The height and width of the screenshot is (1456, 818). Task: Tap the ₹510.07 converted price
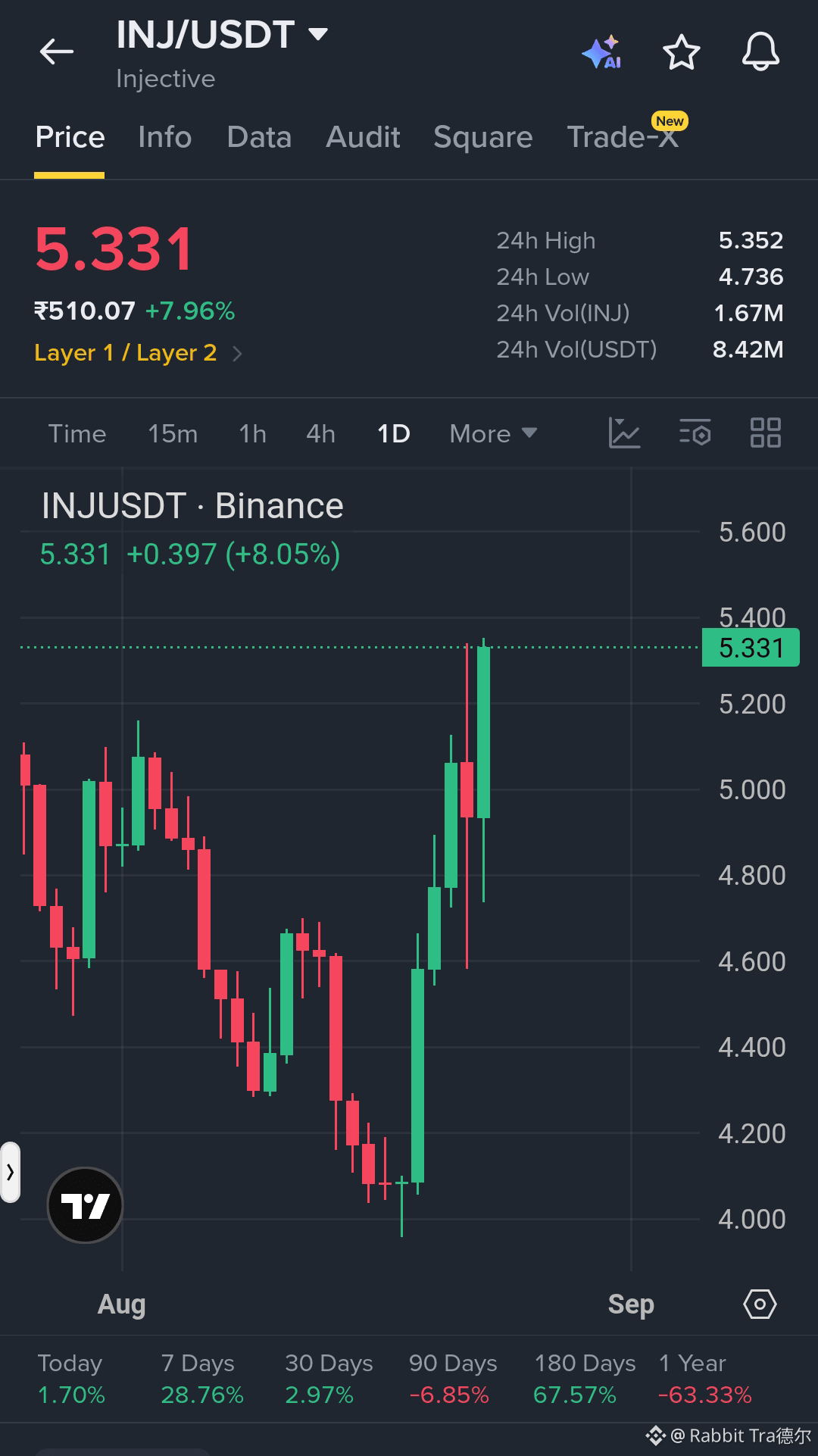(x=85, y=311)
